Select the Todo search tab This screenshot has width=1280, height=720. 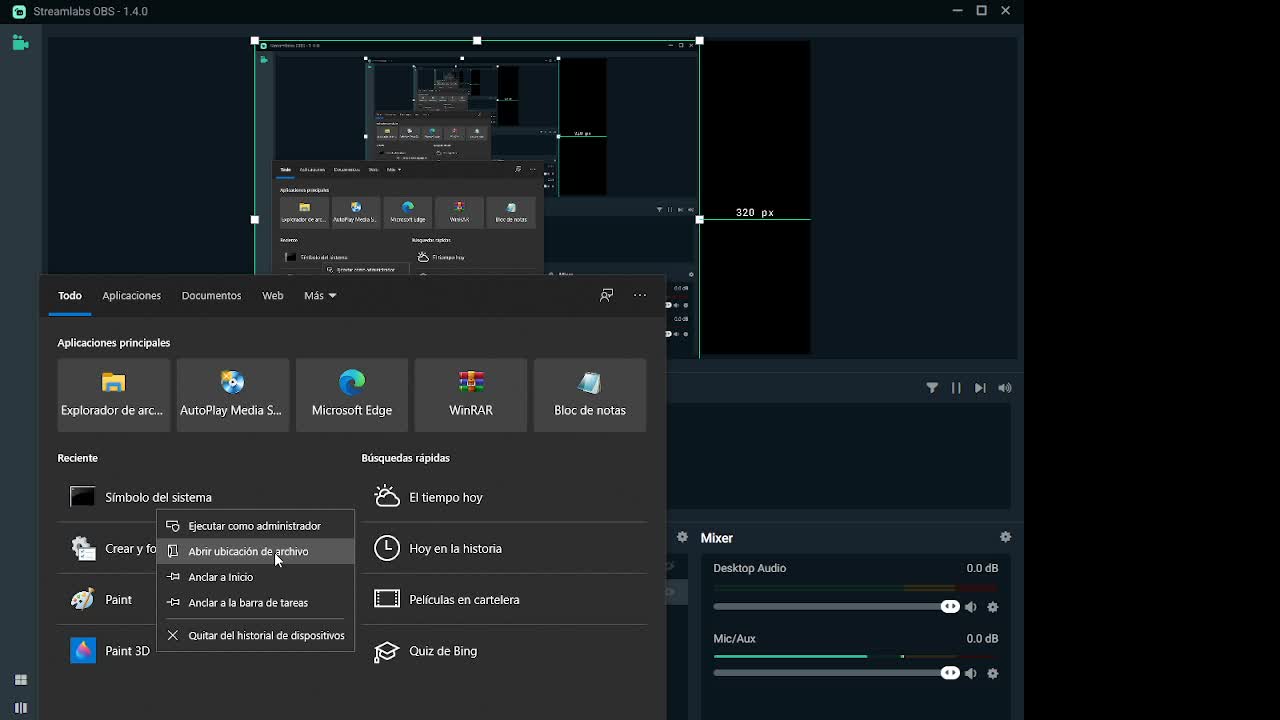pyautogui.click(x=70, y=296)
